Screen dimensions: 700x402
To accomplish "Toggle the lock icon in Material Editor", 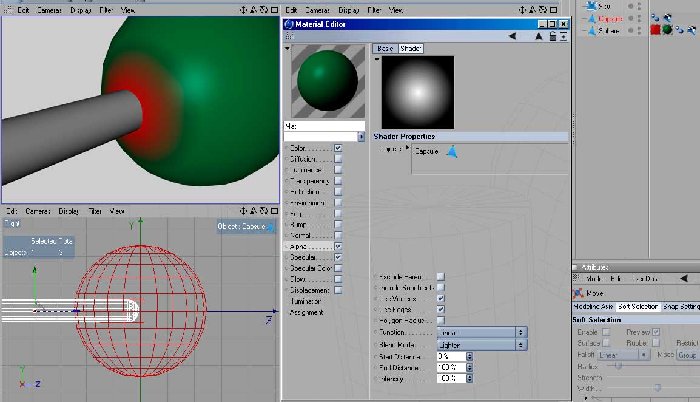I will pyautogui.click(x=553, y=37).
